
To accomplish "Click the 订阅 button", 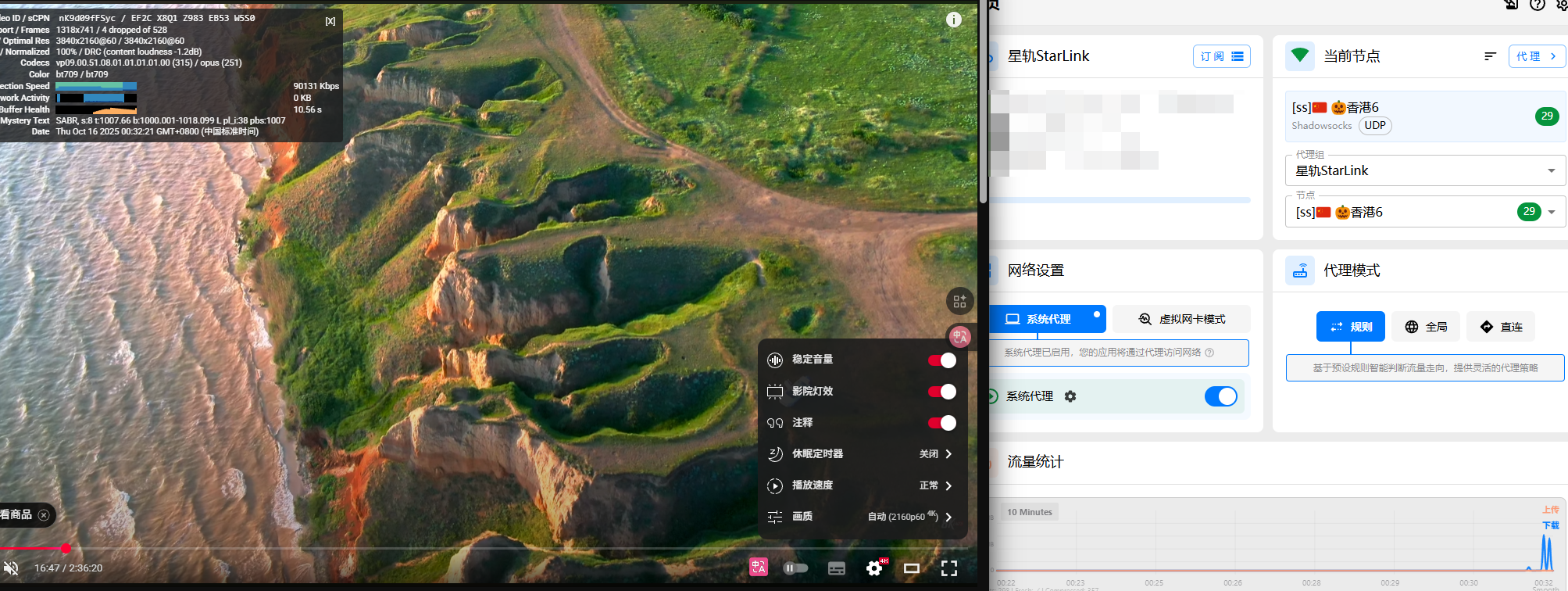I will click(x=1221, y=56).
